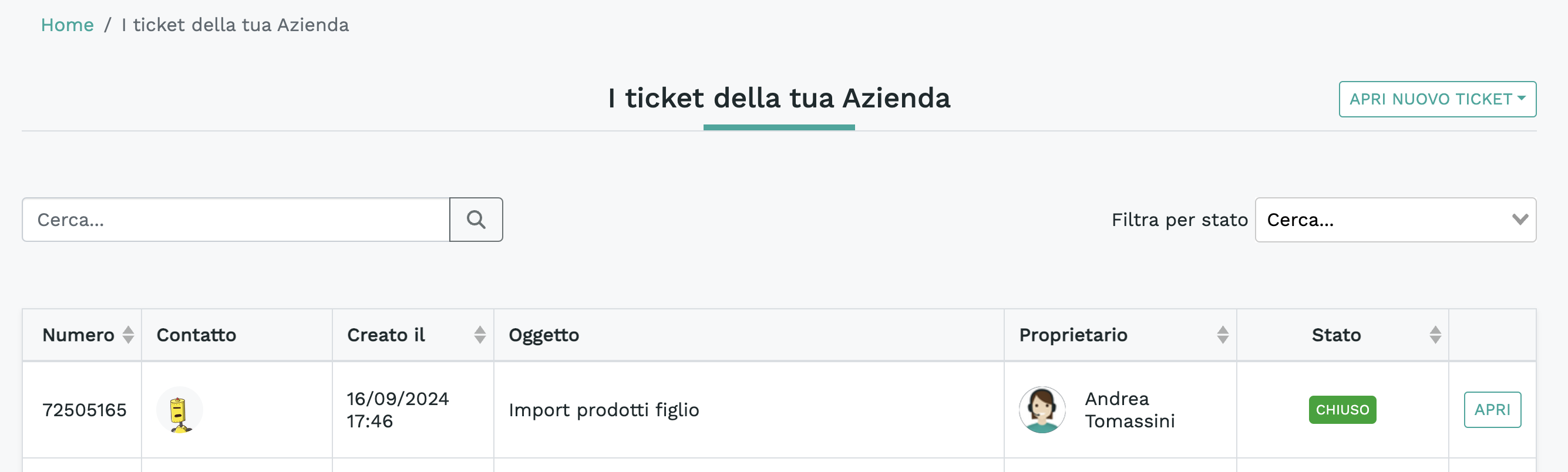Click Andrea Tomassini's avatar picture
1568x472 pixels.
click(x=1041, y=410)
